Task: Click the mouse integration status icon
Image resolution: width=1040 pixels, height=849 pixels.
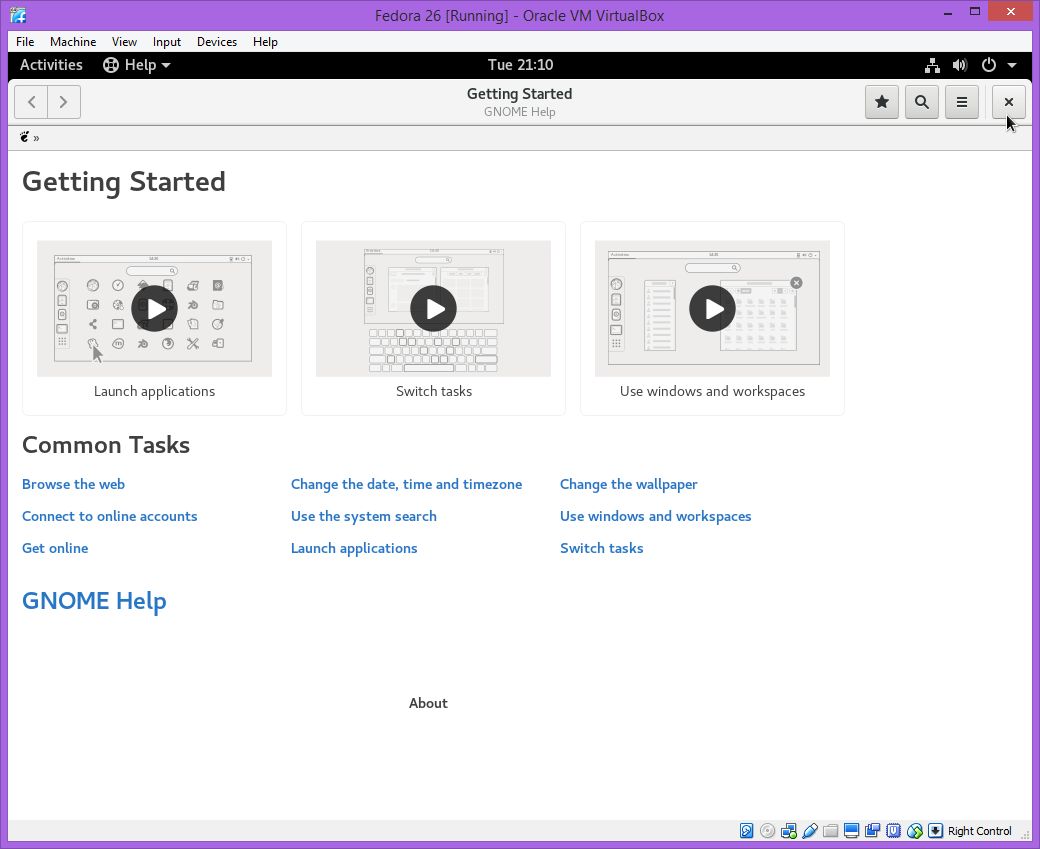Action: pyautogui.click(x=915, y=830)
